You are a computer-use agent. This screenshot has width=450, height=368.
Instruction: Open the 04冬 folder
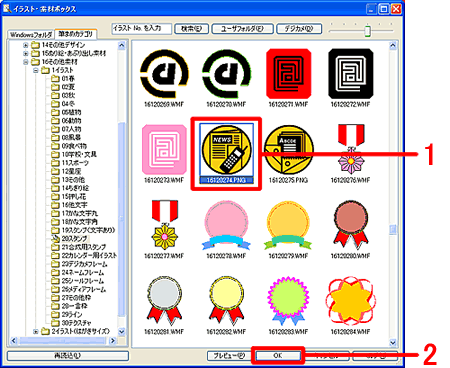63,104
